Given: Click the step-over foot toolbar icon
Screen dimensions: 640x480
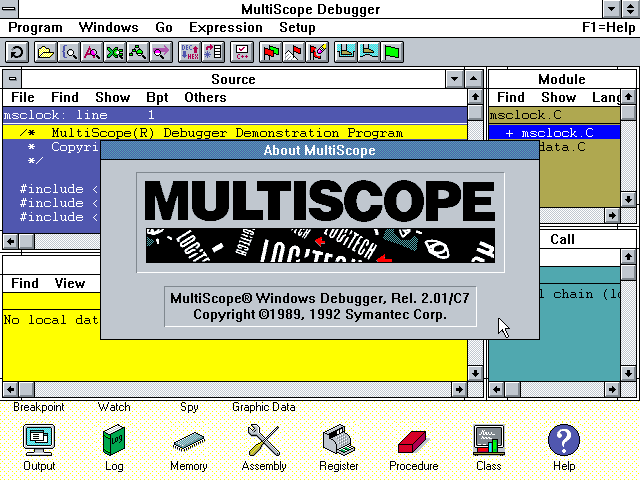Looking at the screenshot, I should (x=369, y=52).
